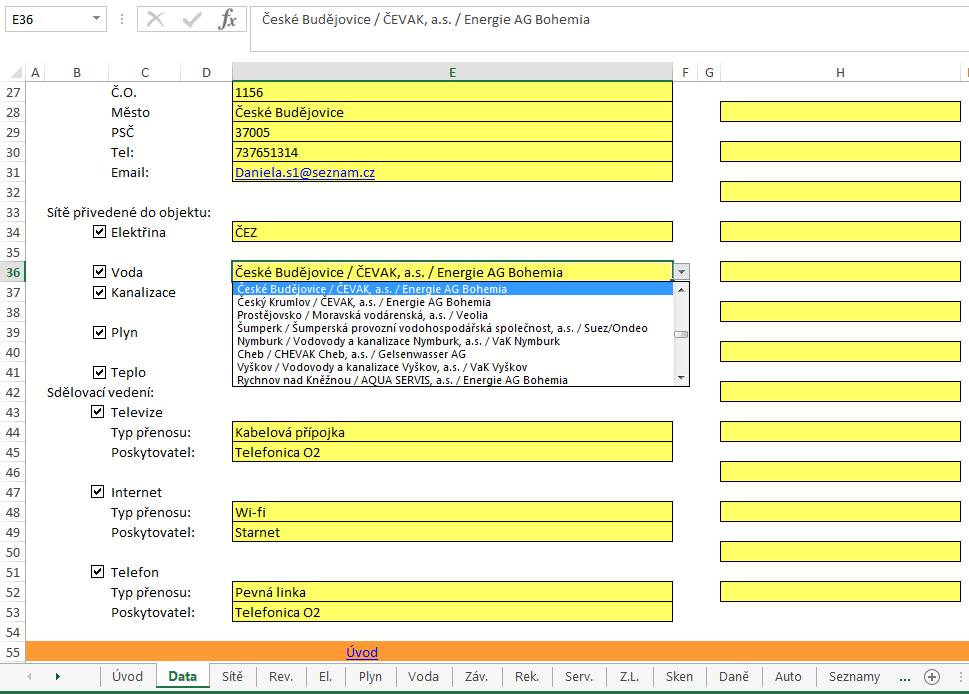969x694 pixels.
Task: Select cell containing ČEZ
Action: click(452, 232)
